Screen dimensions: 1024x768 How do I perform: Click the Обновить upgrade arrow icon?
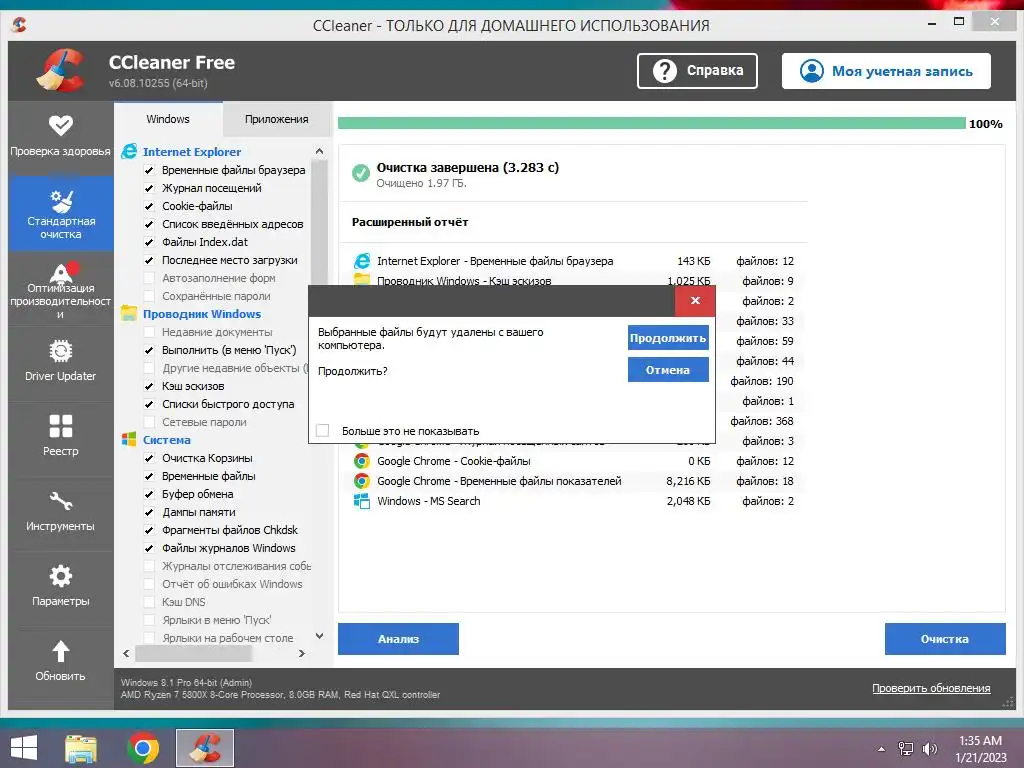(x=61, y=650)
